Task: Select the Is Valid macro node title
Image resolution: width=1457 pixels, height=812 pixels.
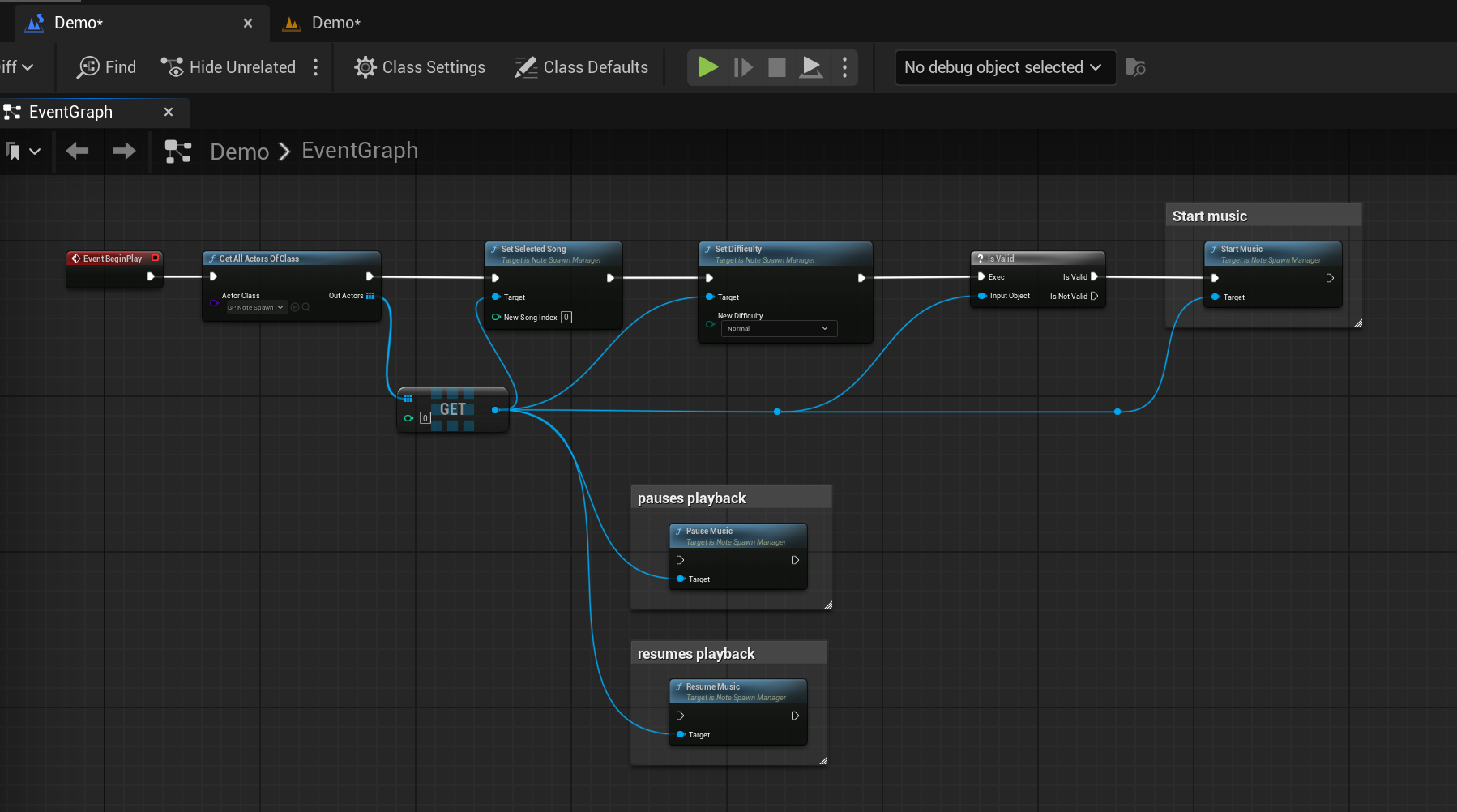Action: [1000, 259]
